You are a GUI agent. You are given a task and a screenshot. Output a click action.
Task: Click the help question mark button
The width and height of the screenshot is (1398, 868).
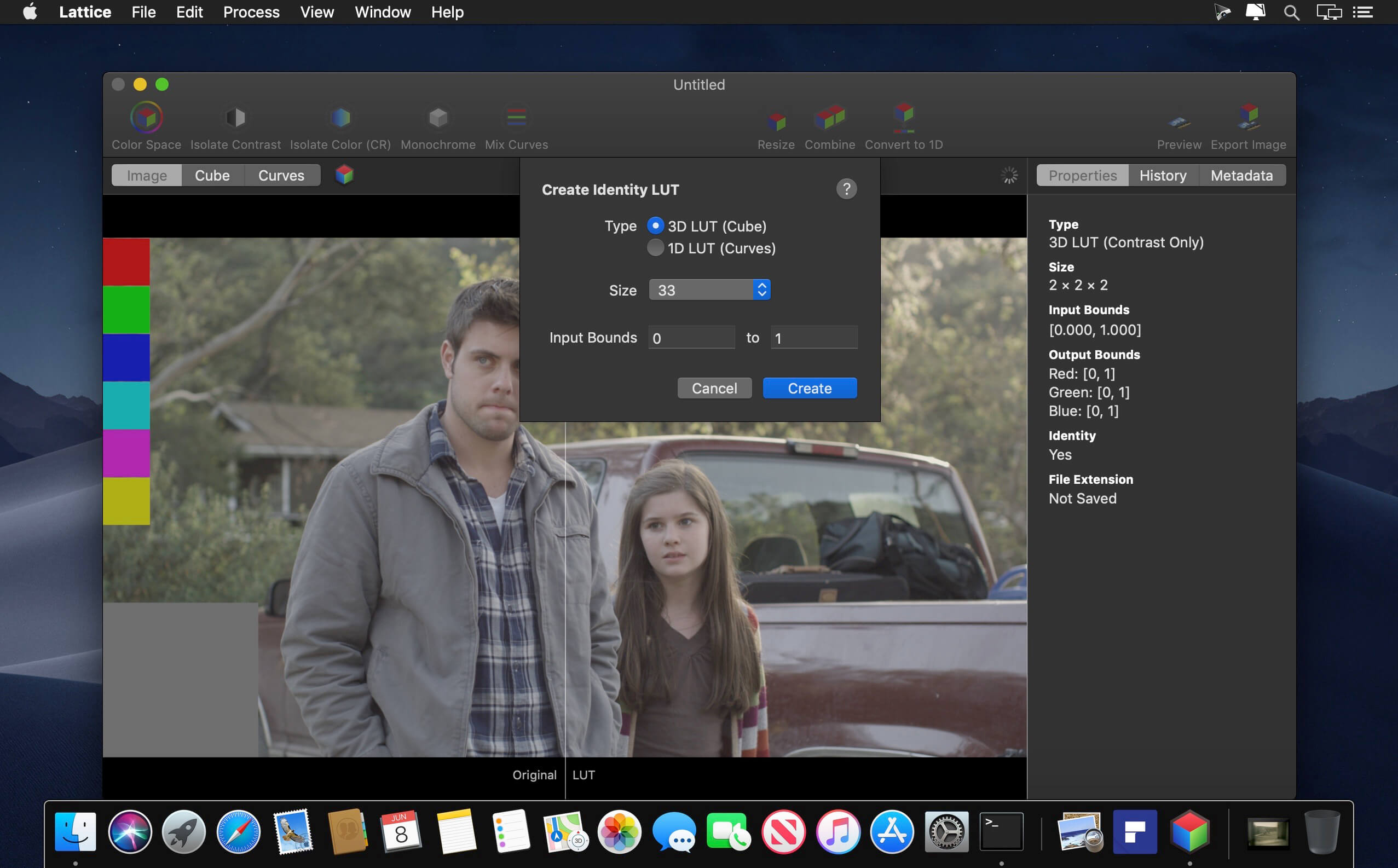point(846,189)
